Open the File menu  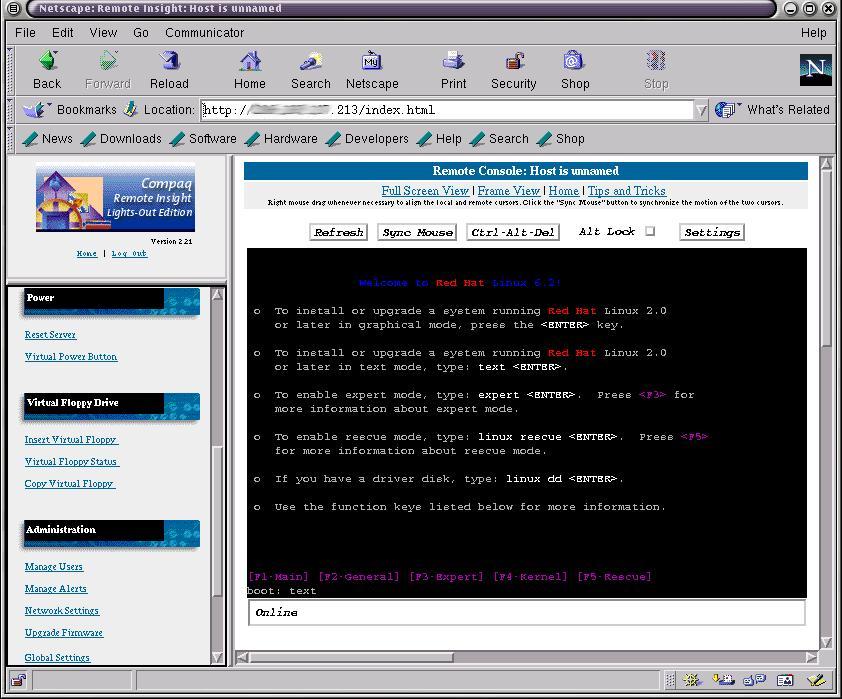click(x=25, y=32)
